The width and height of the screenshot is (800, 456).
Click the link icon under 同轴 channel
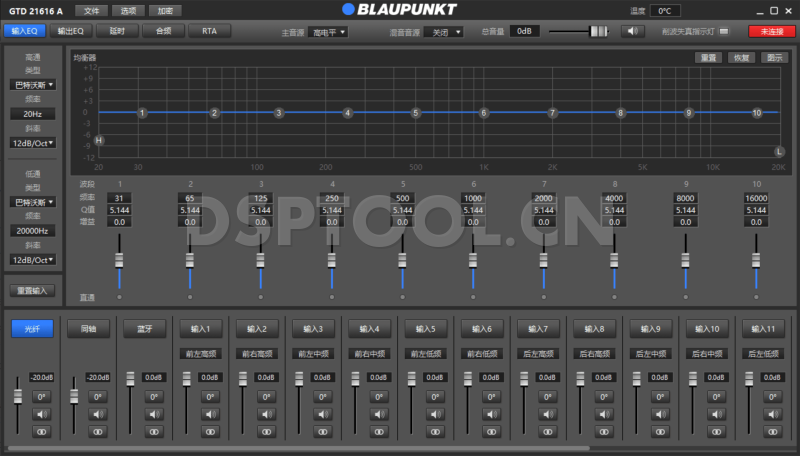[97, 432]
